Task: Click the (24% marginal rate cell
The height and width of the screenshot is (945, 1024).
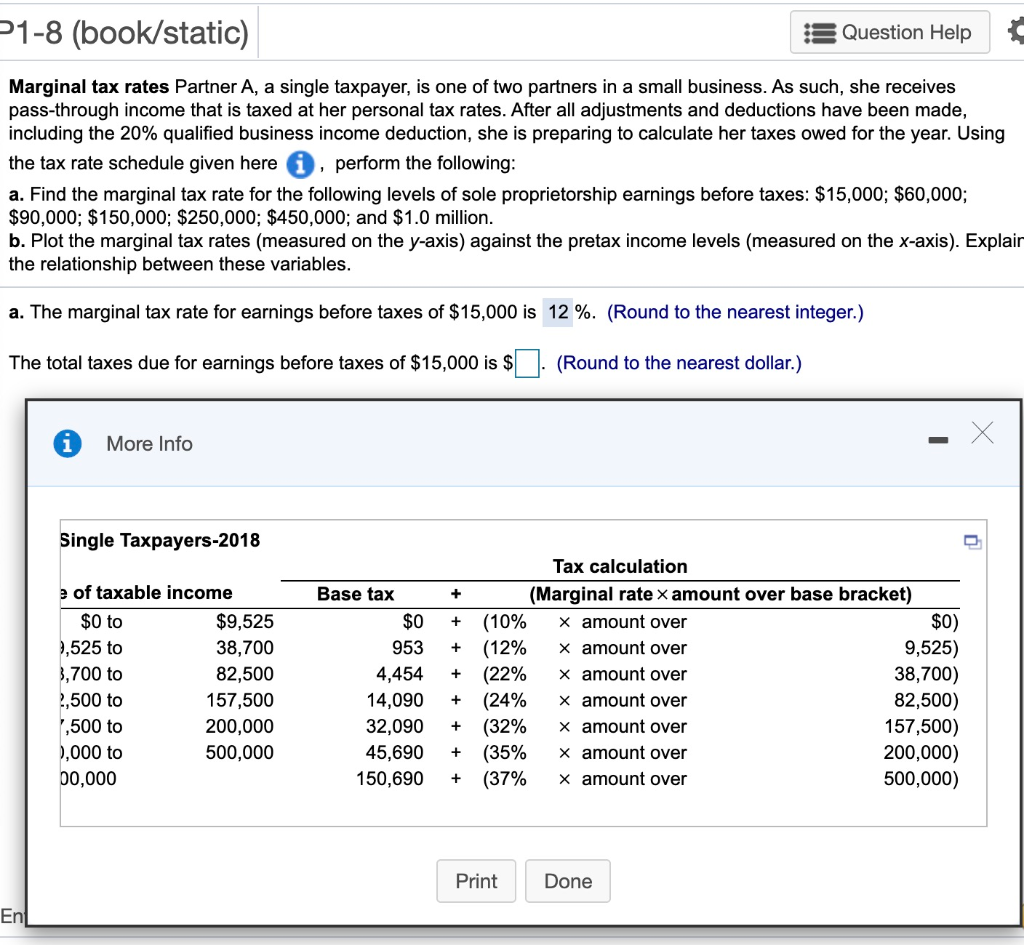Action: 504,700
